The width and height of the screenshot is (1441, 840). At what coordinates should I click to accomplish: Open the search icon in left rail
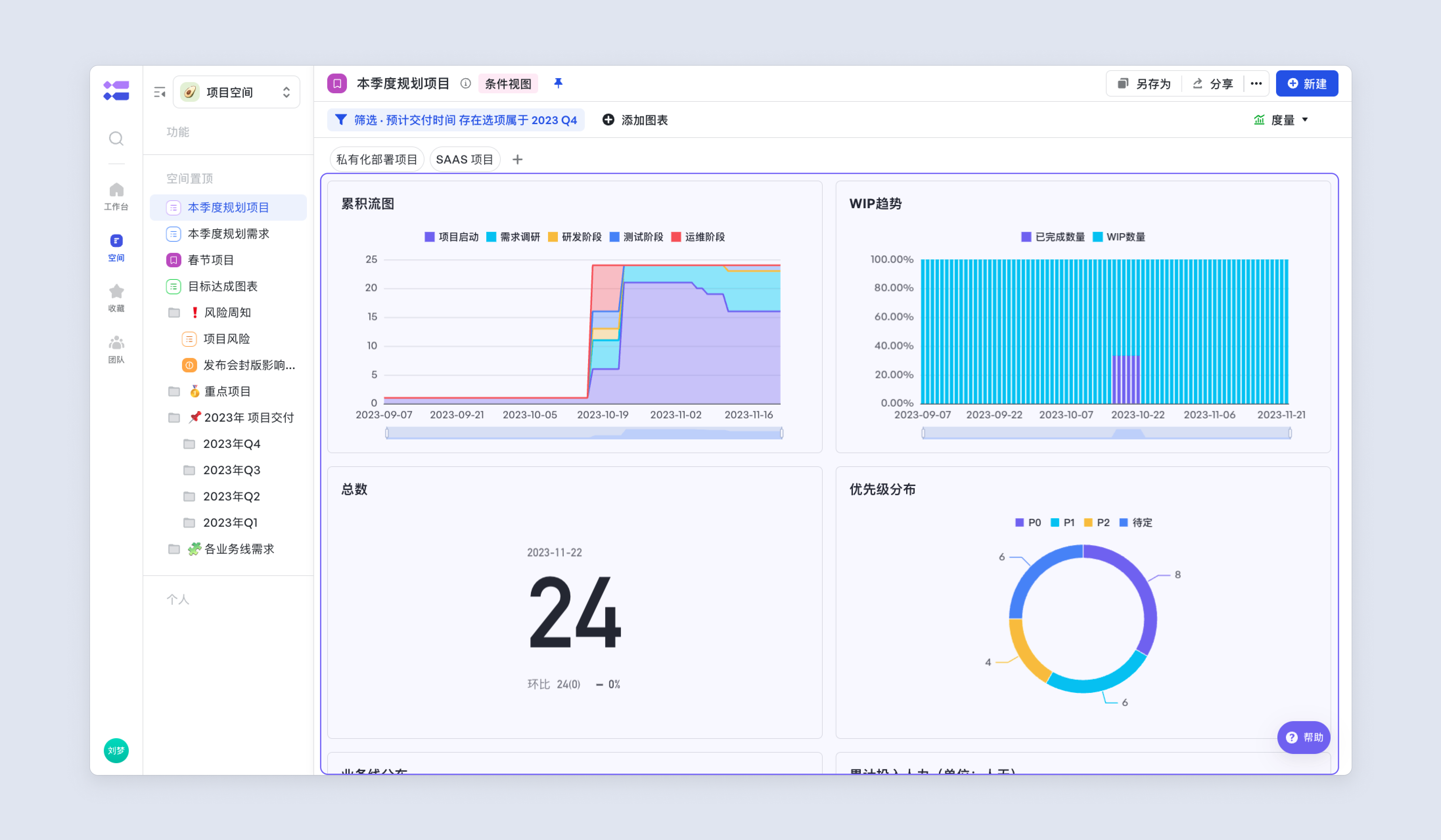[x=116, y=138]
